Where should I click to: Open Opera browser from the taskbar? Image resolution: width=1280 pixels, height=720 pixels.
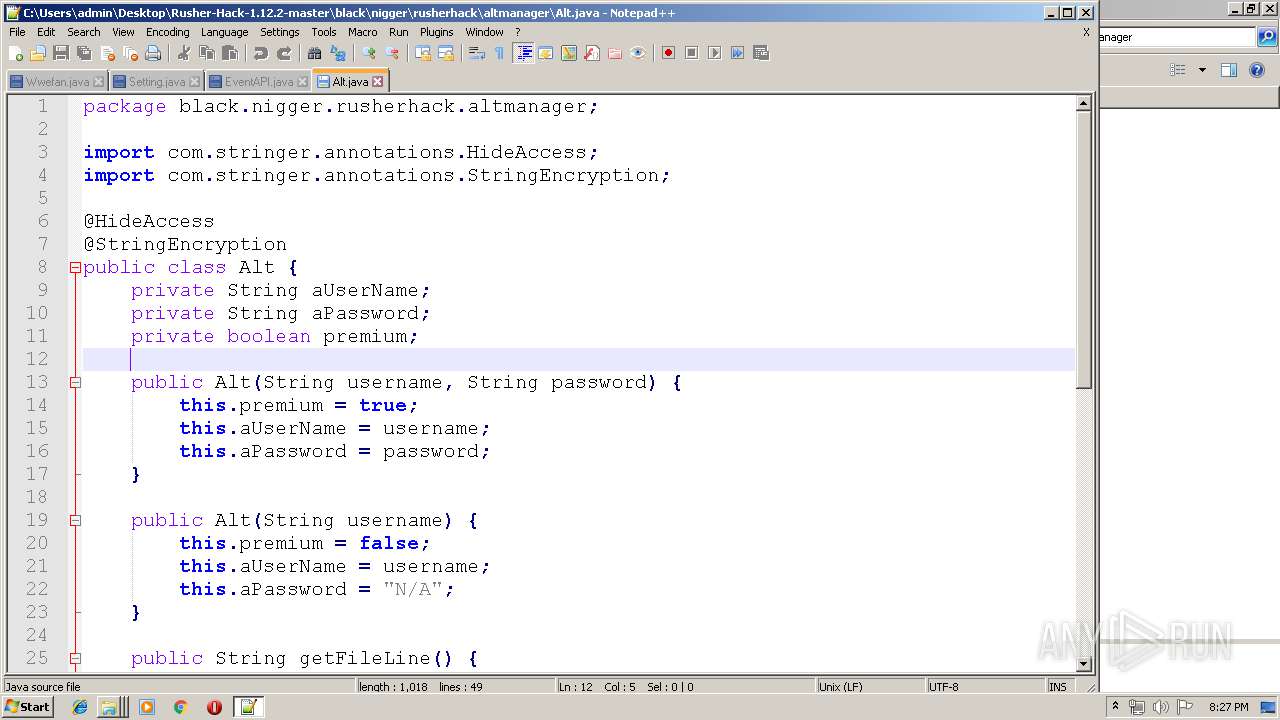click(x=214, y=707)
